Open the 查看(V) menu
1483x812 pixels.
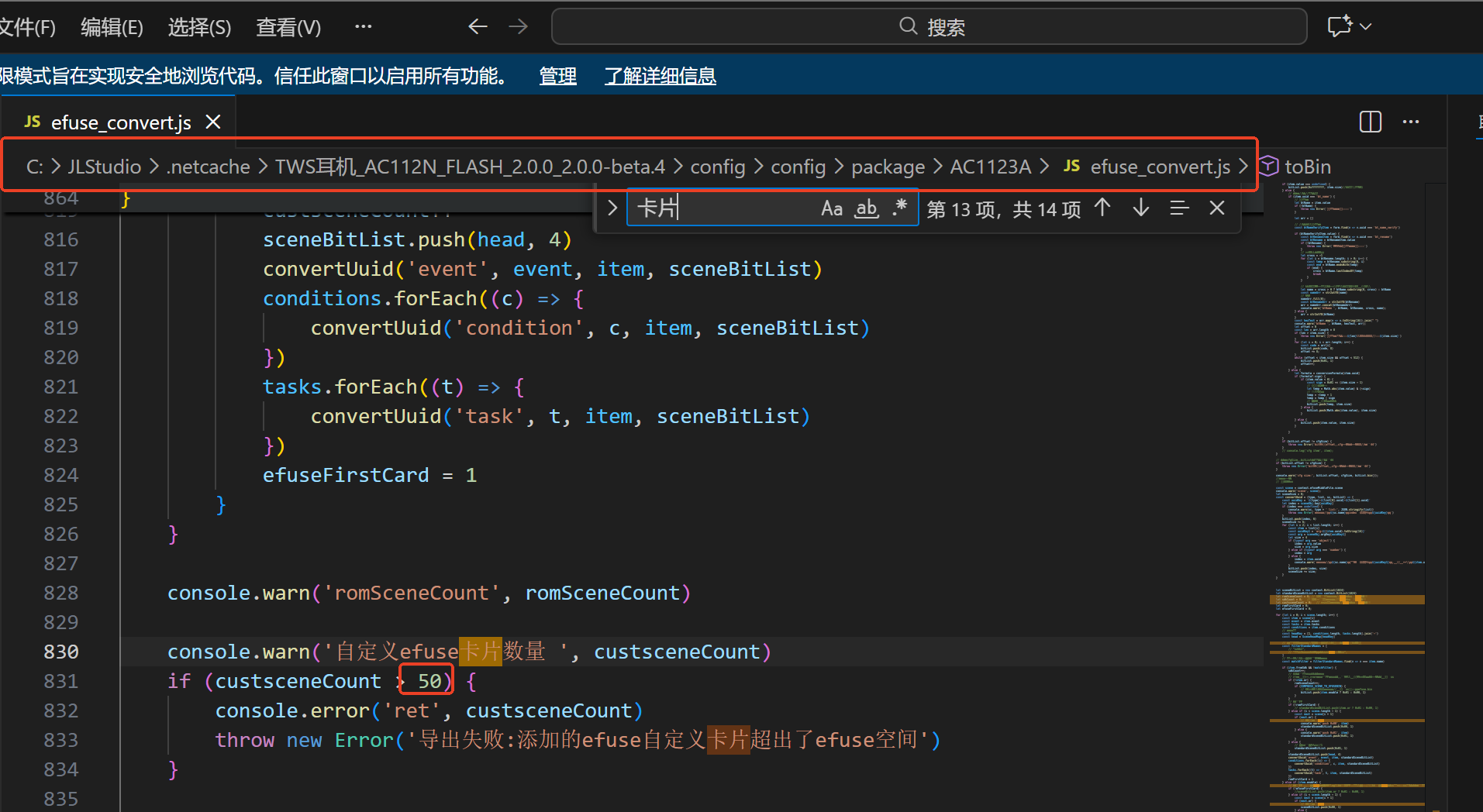(x=288, y=28)
